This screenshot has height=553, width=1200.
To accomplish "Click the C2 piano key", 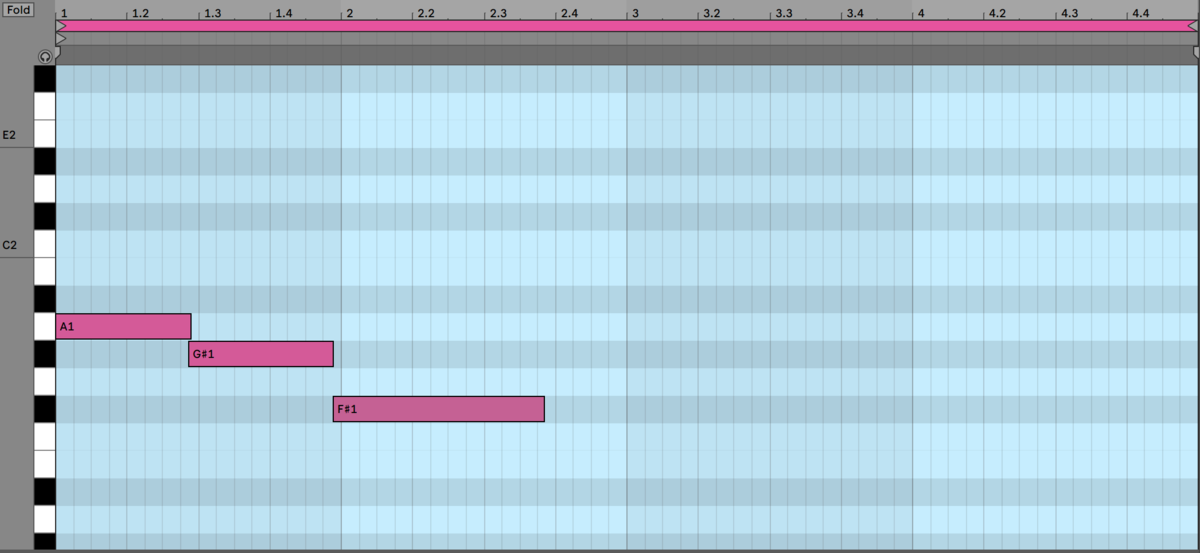I will (x=45, y=244).
